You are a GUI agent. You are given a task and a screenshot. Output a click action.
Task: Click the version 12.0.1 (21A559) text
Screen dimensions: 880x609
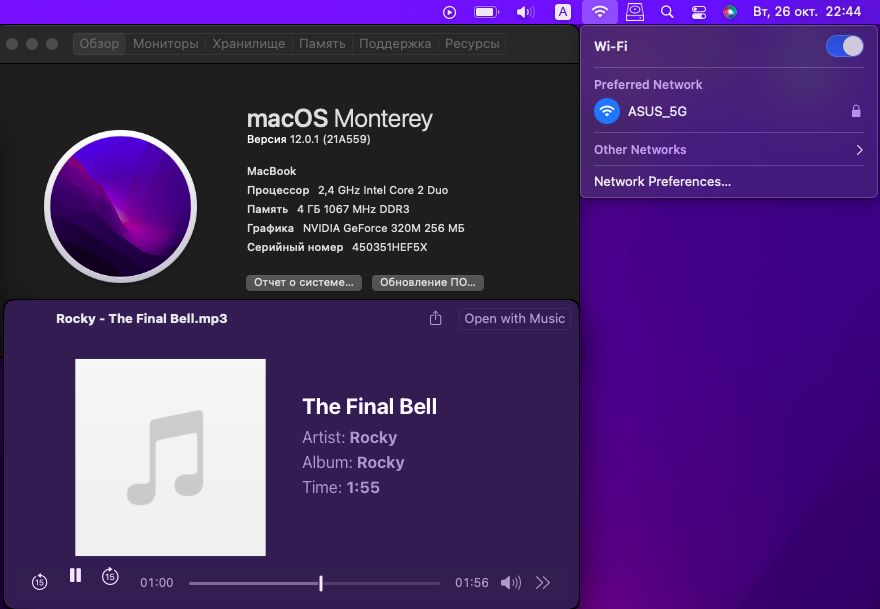[309, 139]
